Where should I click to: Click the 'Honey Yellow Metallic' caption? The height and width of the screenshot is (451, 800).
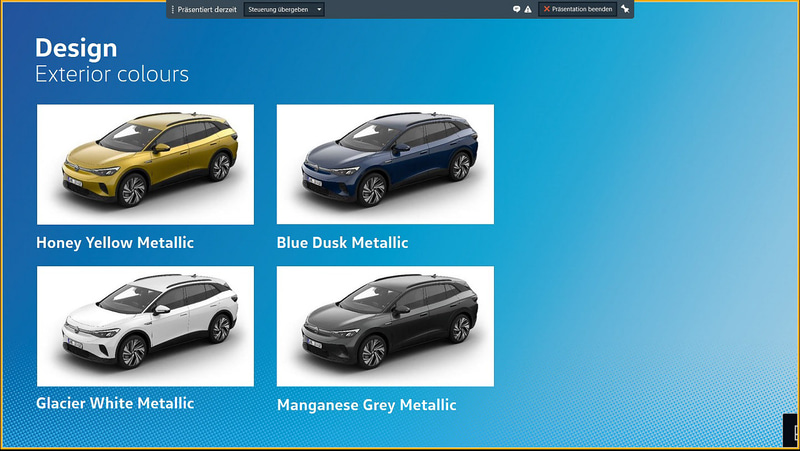115,243
